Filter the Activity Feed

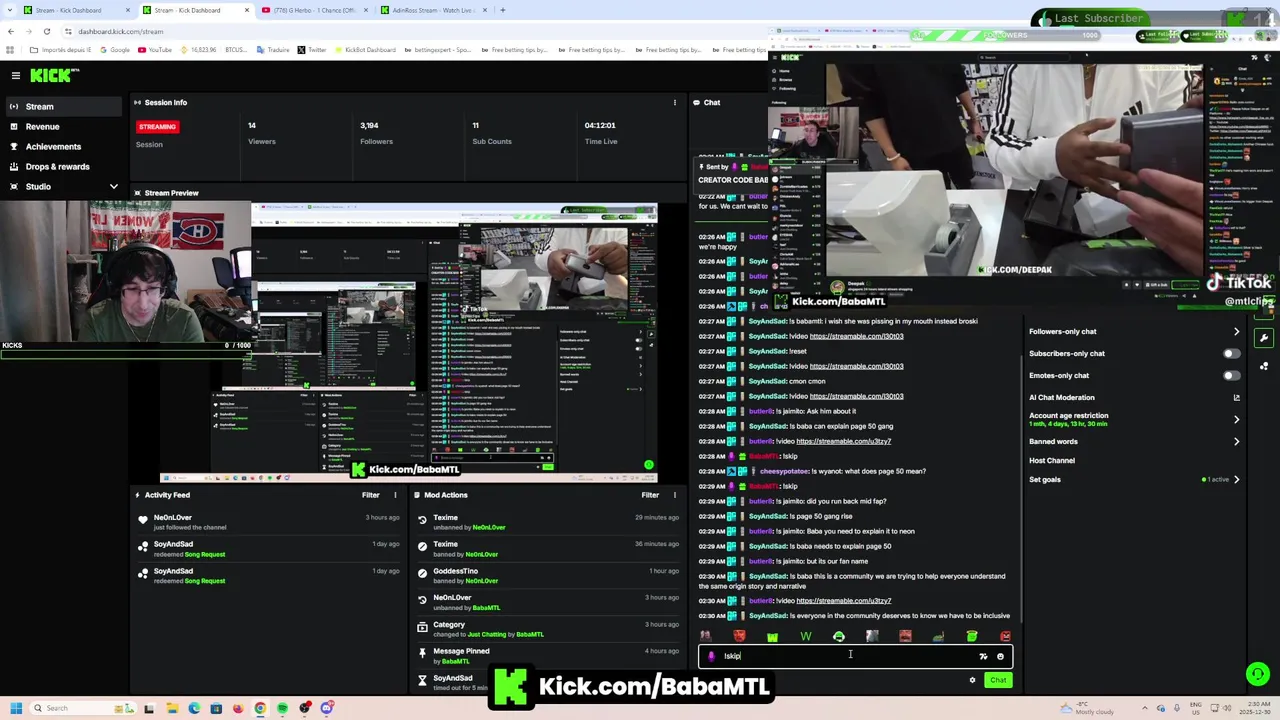(371, 495)
